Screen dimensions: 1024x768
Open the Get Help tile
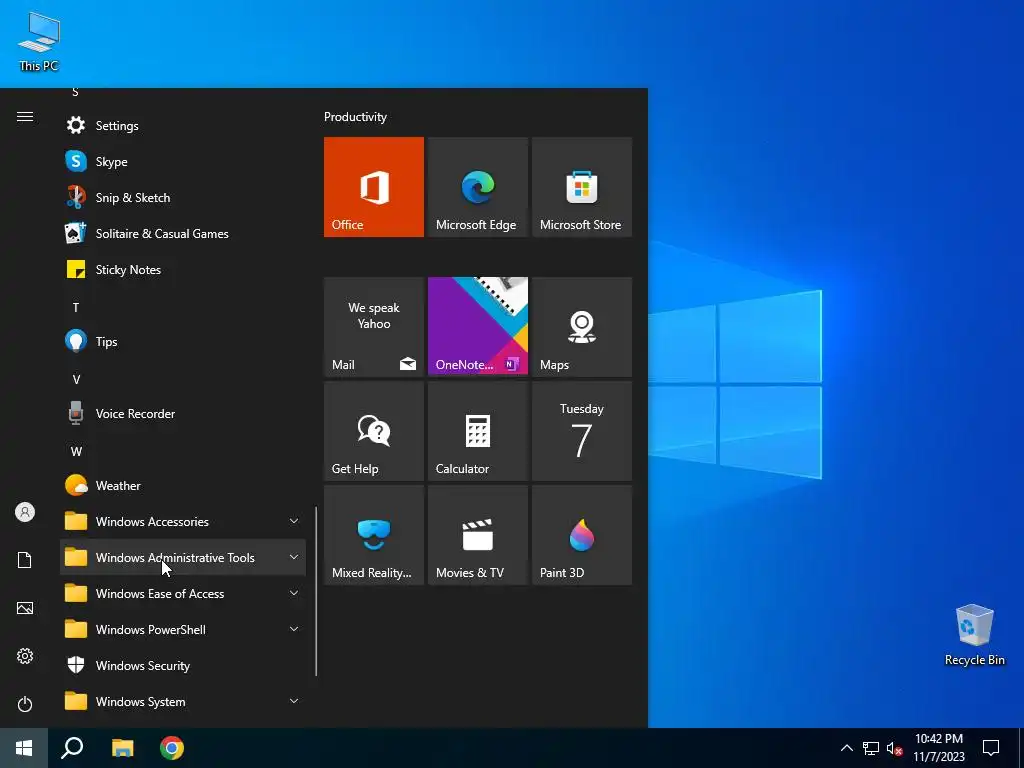pyautogui.click(x=374, y=431)
